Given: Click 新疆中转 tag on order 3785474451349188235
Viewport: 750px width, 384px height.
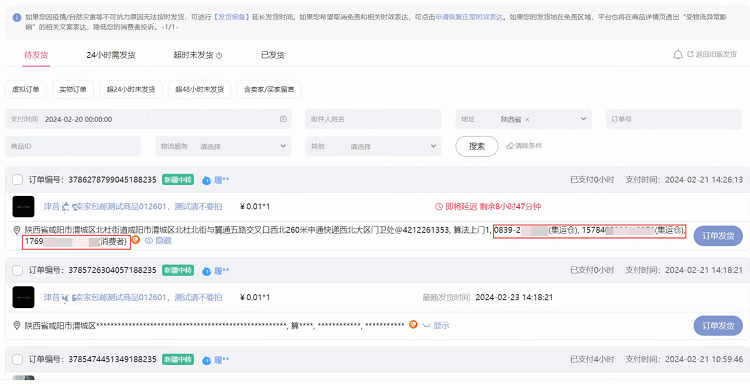Looking at the screenshot, I should coord(178,359).
